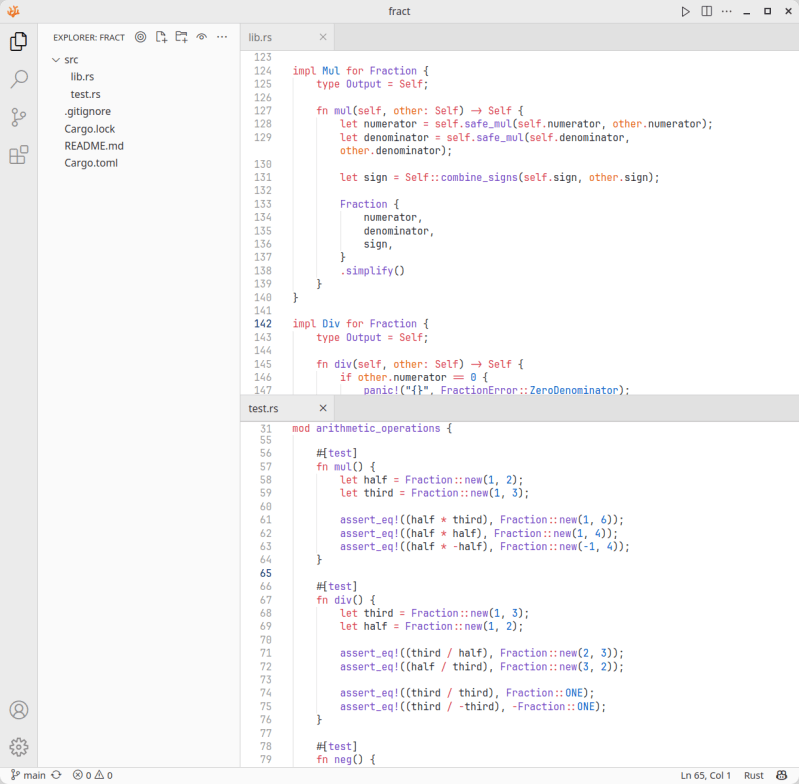
Task: Open Cargo.toml file
Action: [91, 163]
